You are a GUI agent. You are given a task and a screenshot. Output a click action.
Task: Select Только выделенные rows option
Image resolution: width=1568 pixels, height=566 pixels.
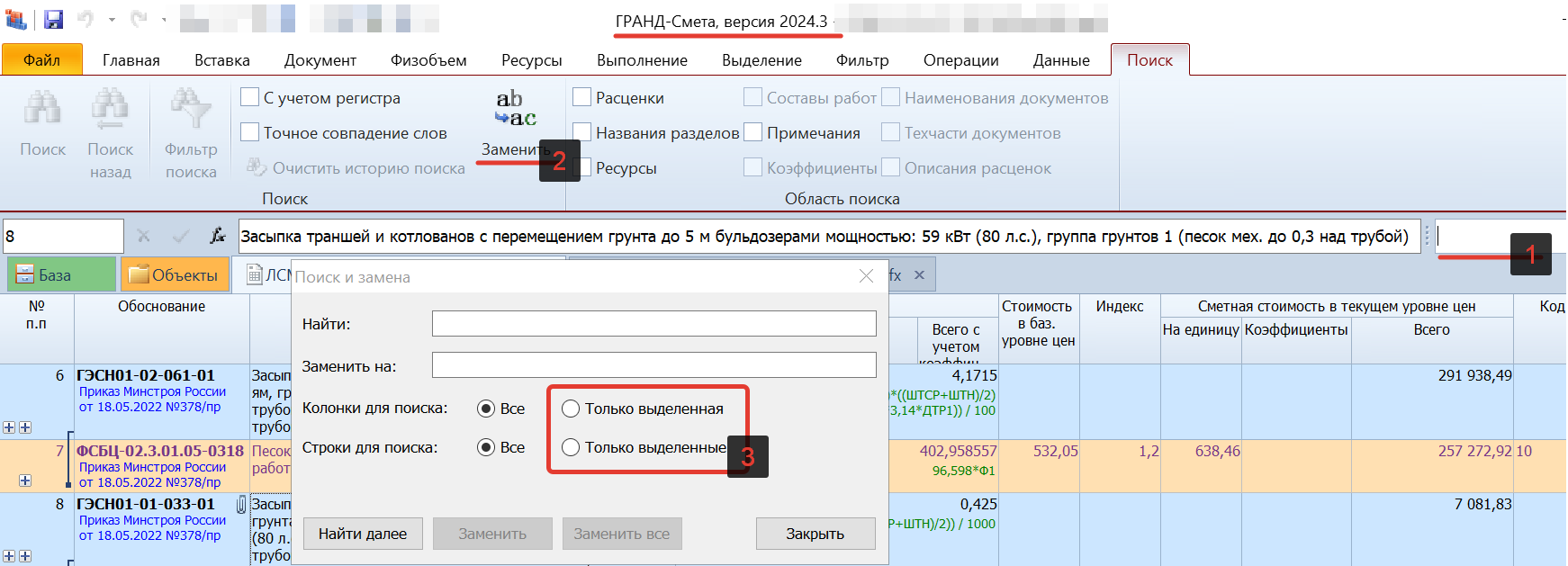(x=571, y=447)
